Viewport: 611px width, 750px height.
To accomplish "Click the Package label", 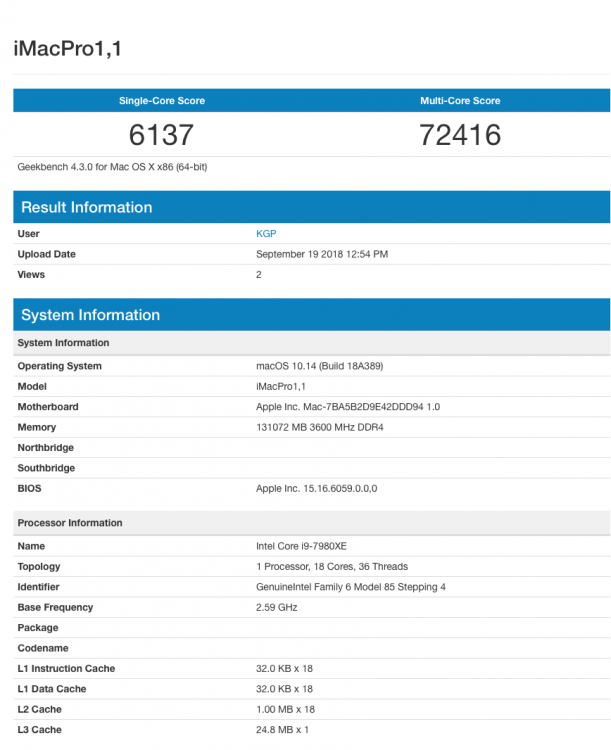I will point(38,628).
